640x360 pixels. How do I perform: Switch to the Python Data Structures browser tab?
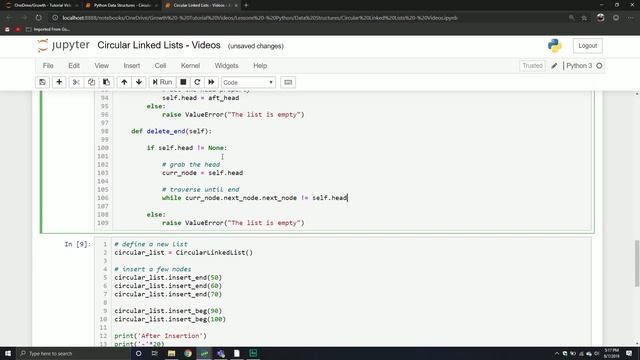[122, 5]
